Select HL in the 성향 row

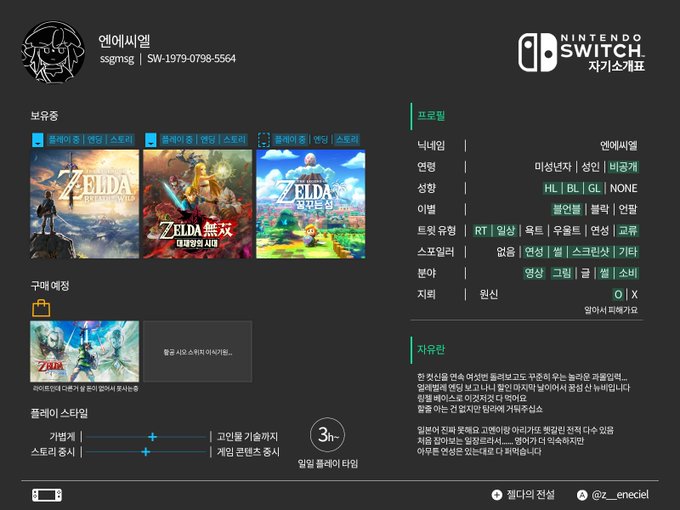point(551,188)
